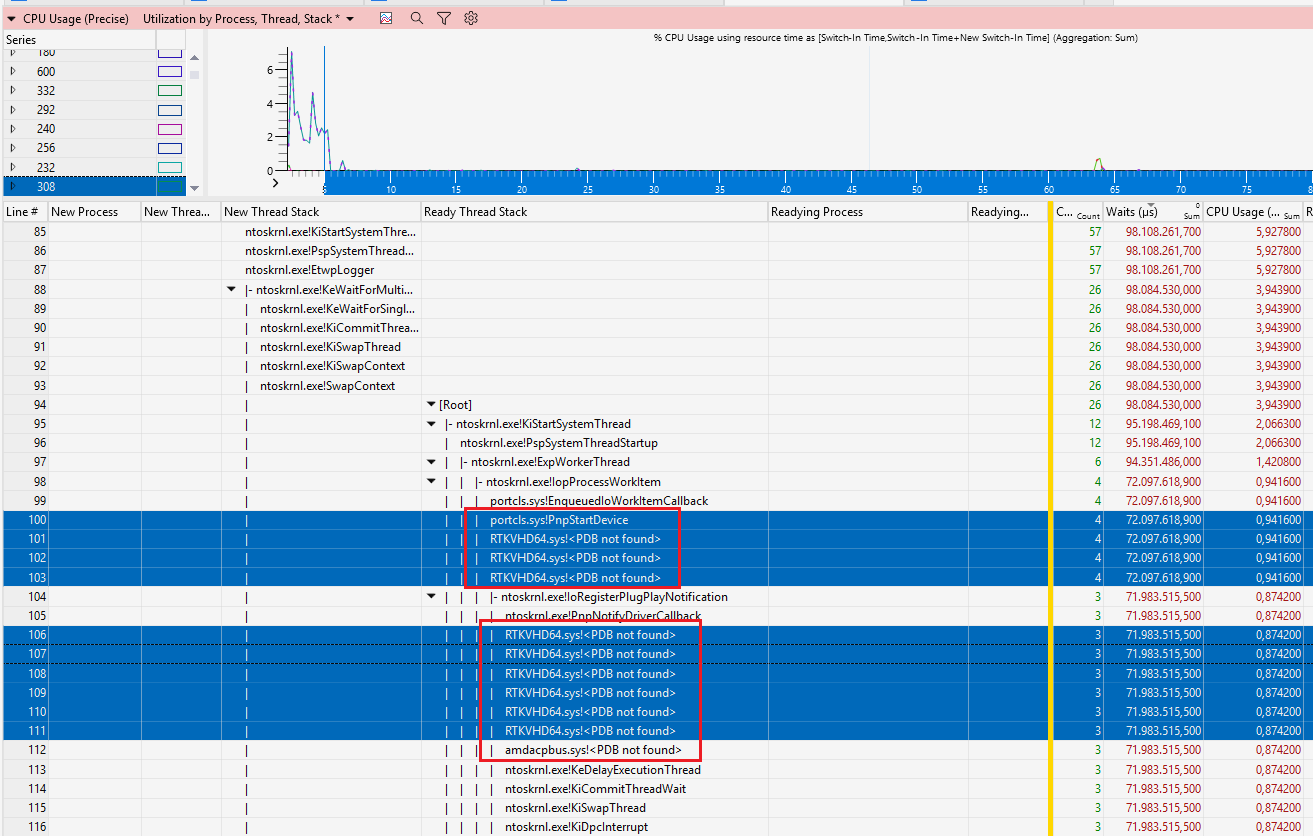The height and width of the screenshot is (836, 1313).
Task: Click the 60 second mark on the timeline
Action: 1049,189
